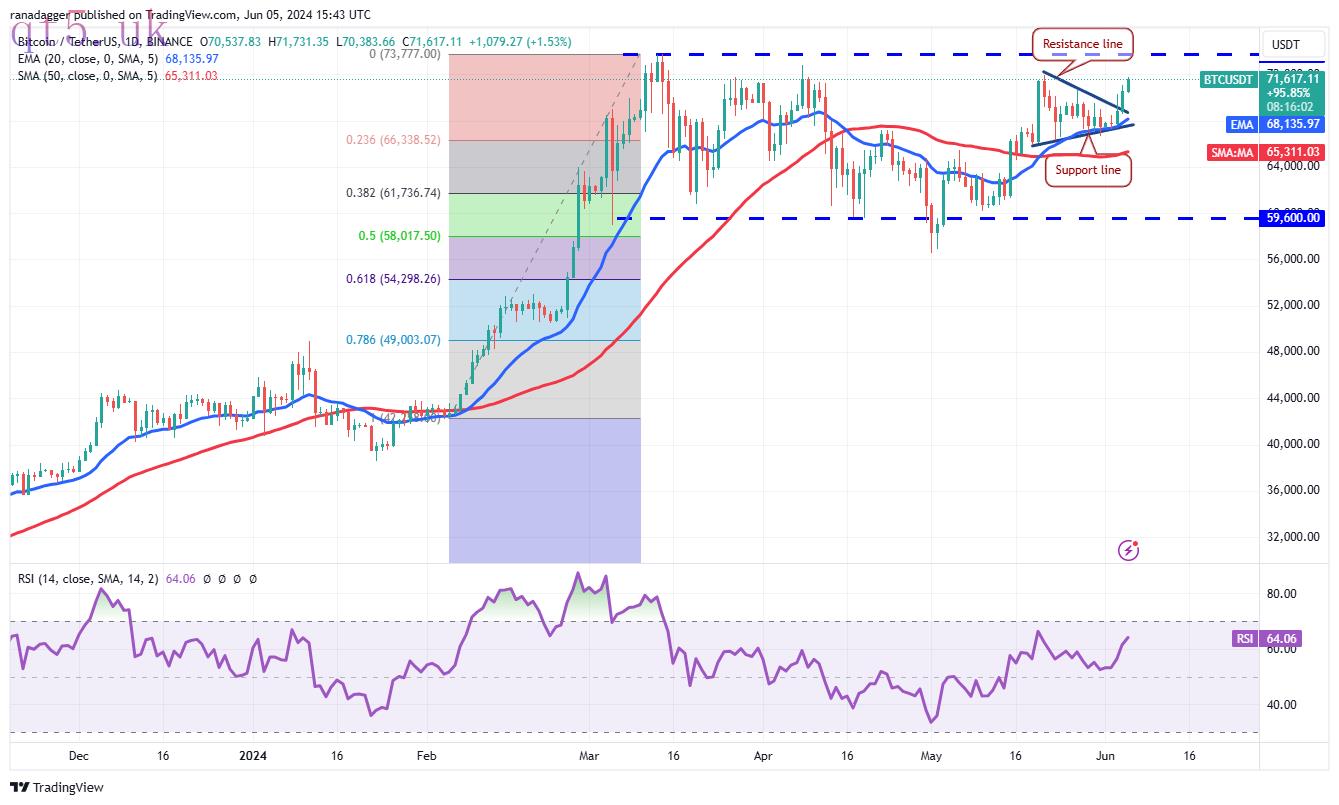Click the 40,000.00 price axis label
Image resolution: width=1339 pixels, height=805 pixels.
(1293, 444)
